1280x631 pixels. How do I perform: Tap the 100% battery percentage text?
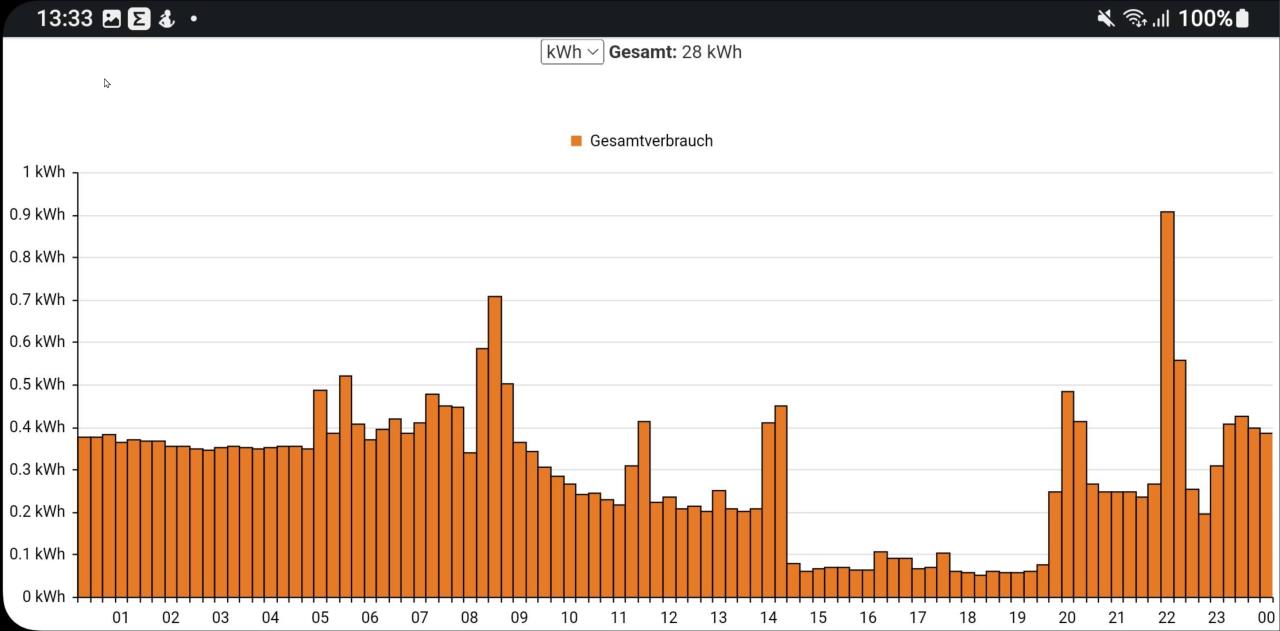1205,18
